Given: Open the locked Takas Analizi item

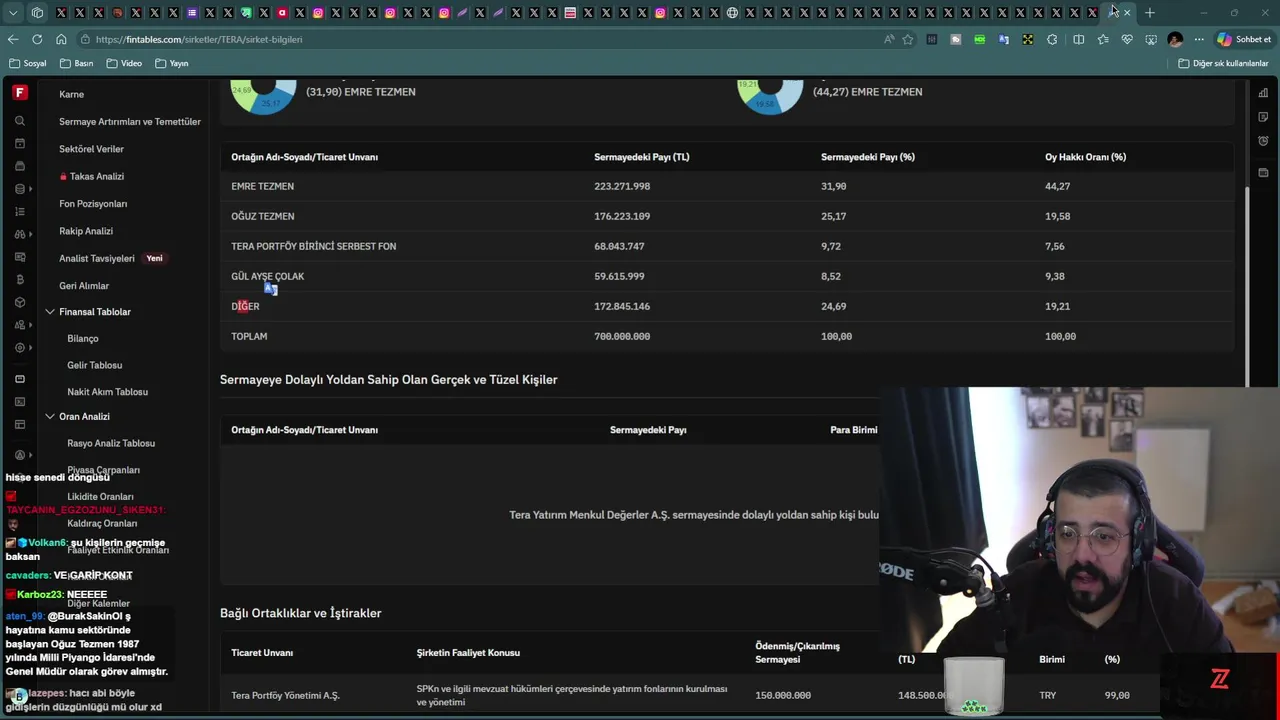Looking at the screenshot, I should (x=92, y=176).
